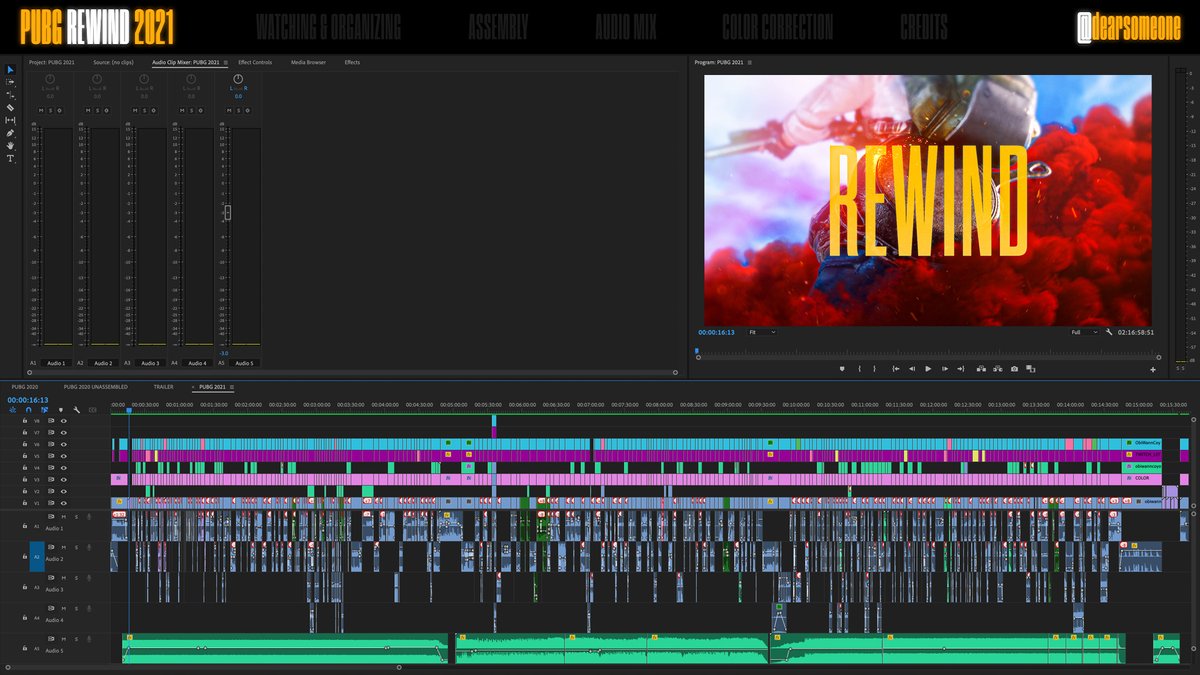Click the Add Marker button in Program monitor

click(842, 369)
